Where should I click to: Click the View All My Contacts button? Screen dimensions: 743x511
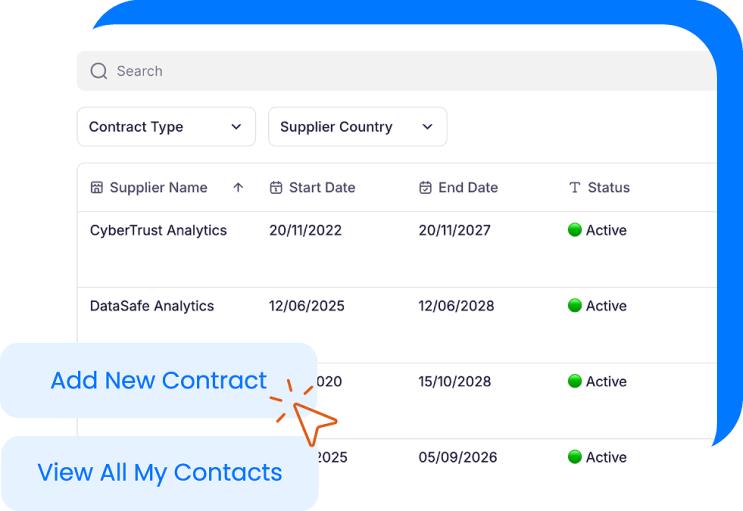click(x=159, y=472)
